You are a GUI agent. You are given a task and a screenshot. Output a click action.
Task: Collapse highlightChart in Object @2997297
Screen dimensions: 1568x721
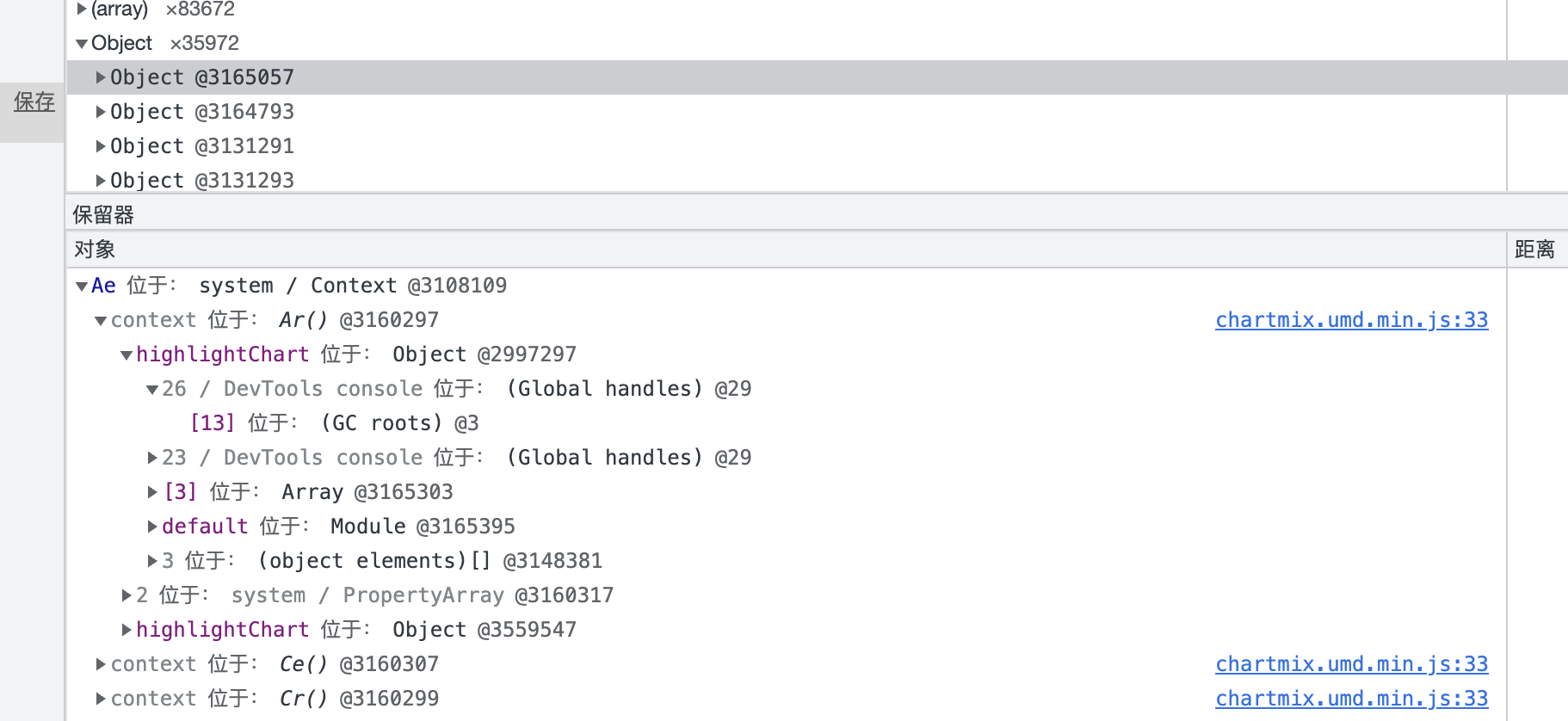127,355
